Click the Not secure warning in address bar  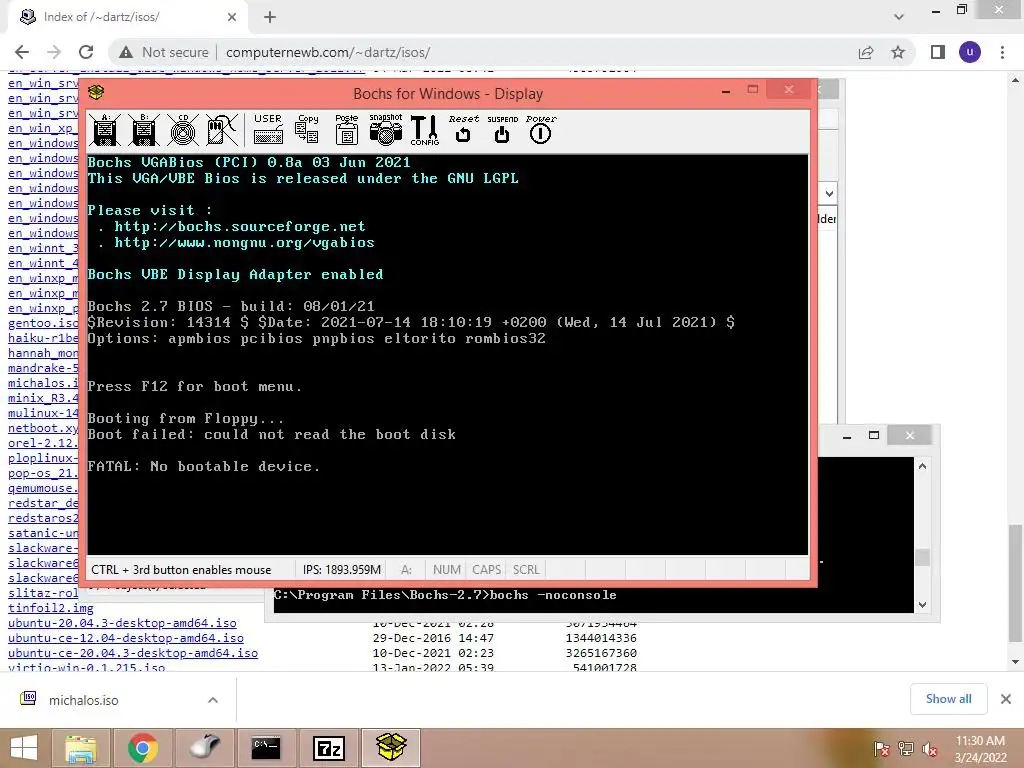pos(164,52)
